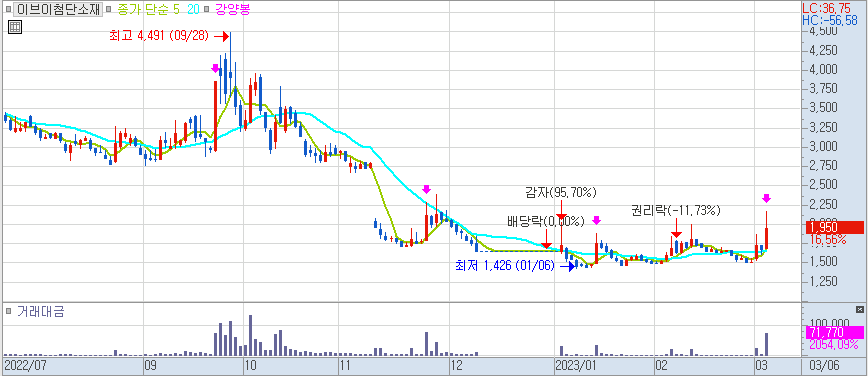868x376 pixels.
Task: Click the 100,000 volume axis label
Action: coord(828,323)
